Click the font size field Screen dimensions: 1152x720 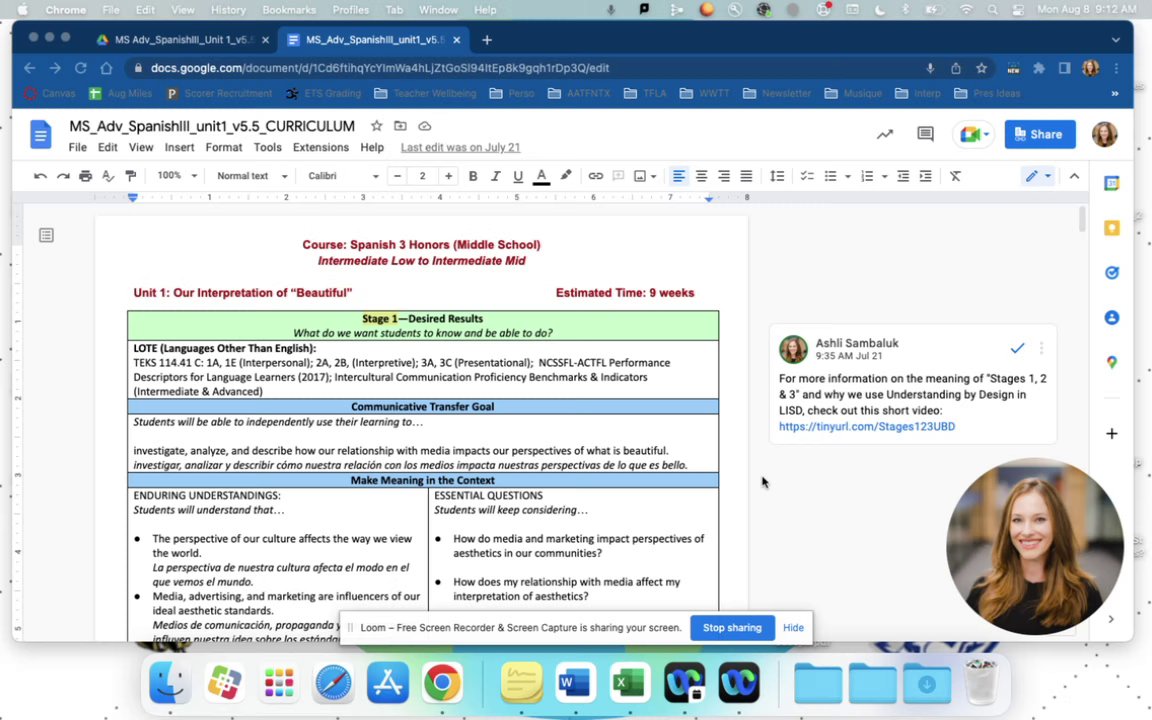point(422,176)
